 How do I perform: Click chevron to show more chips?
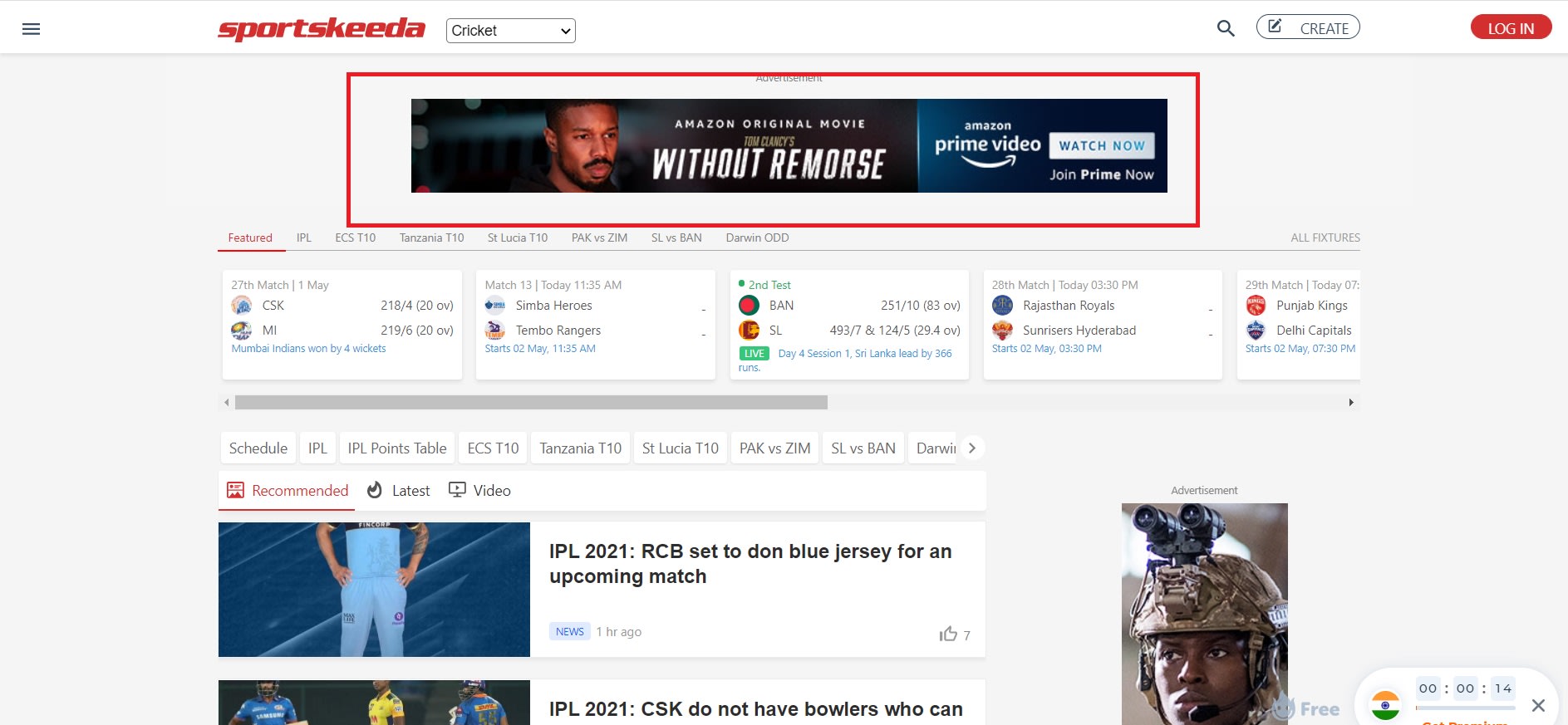(x=971, y=448)
